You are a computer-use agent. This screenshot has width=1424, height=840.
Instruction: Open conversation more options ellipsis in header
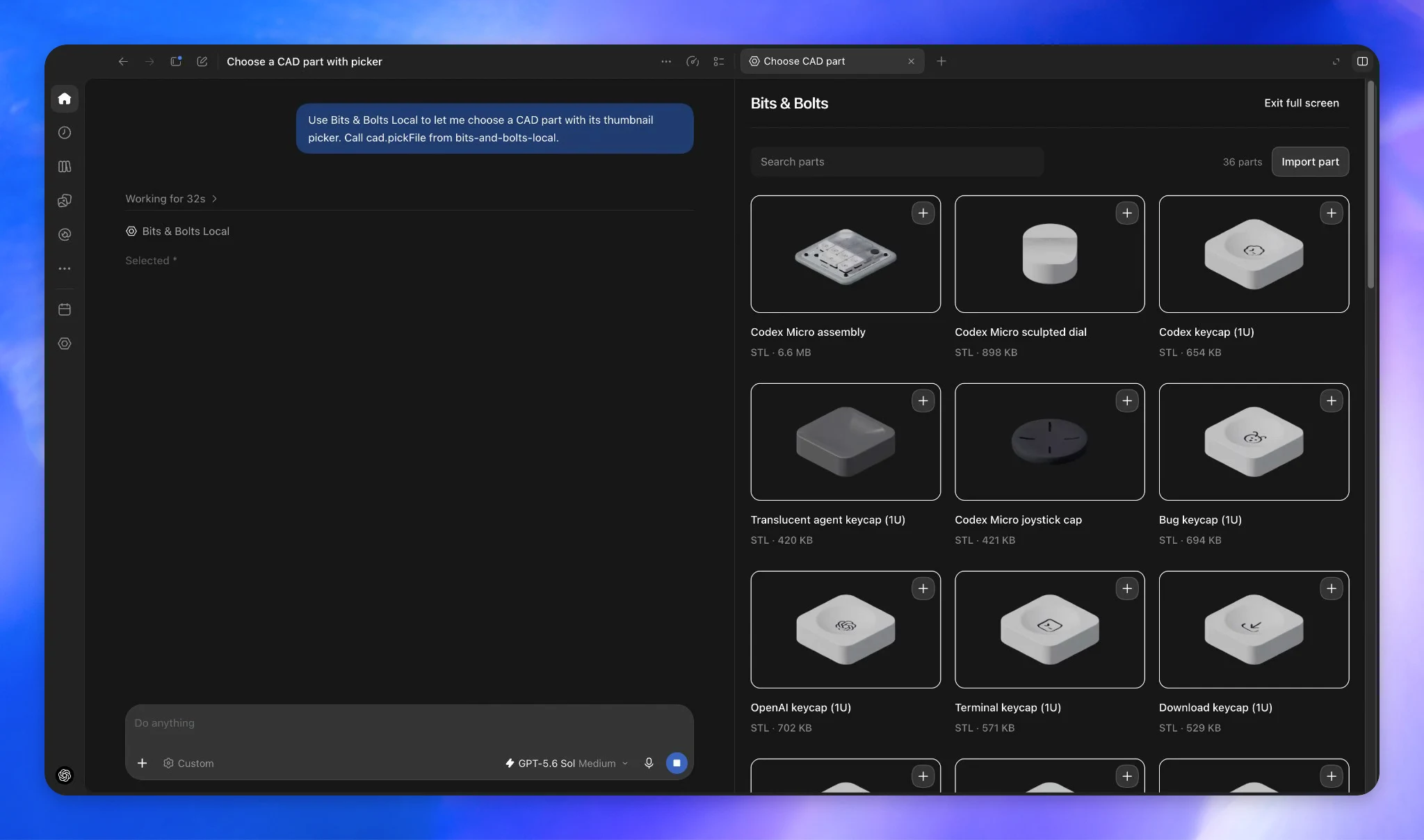[x=666, y=61]
